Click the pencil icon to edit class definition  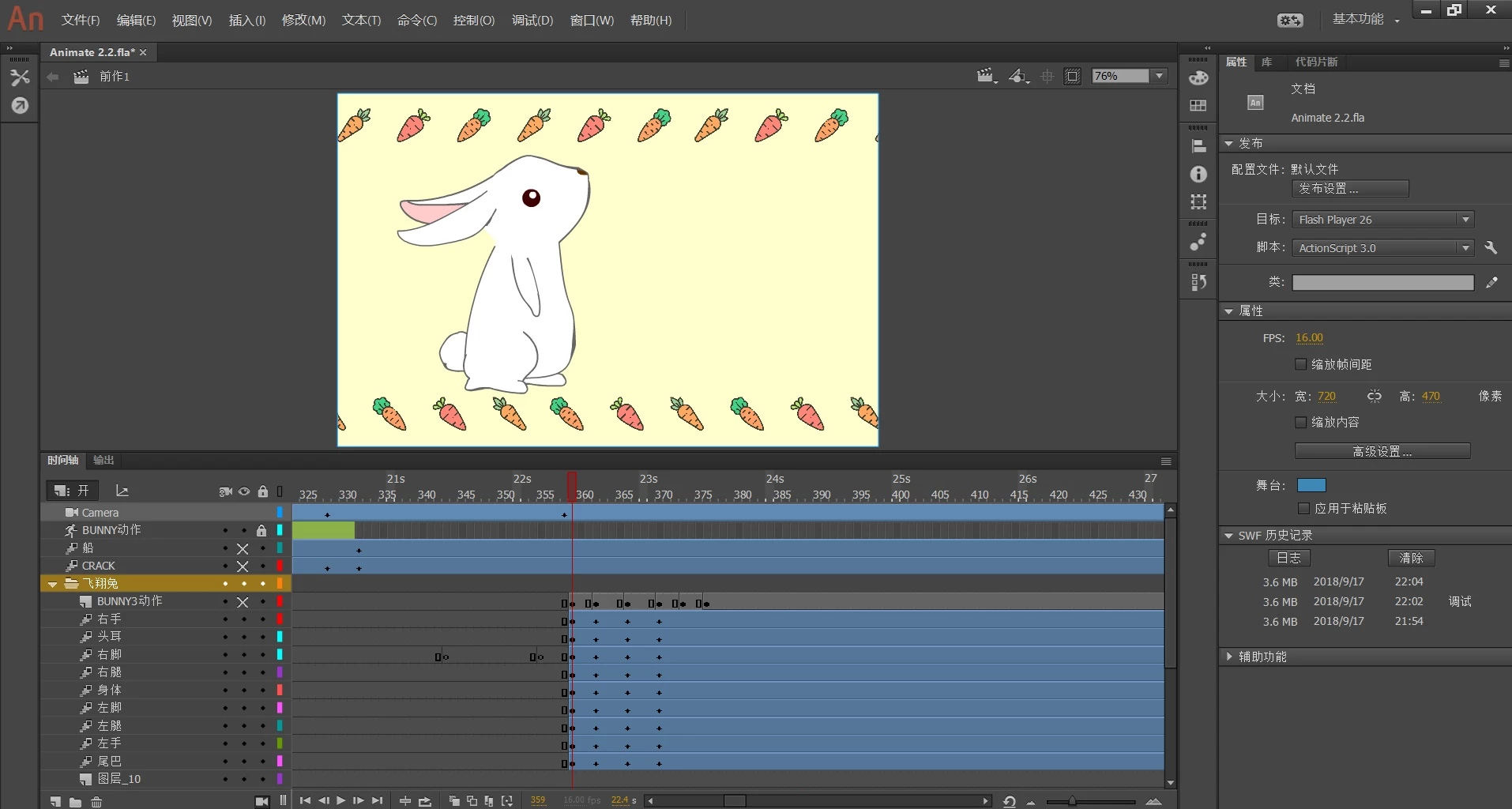[x=1491, y=282]
